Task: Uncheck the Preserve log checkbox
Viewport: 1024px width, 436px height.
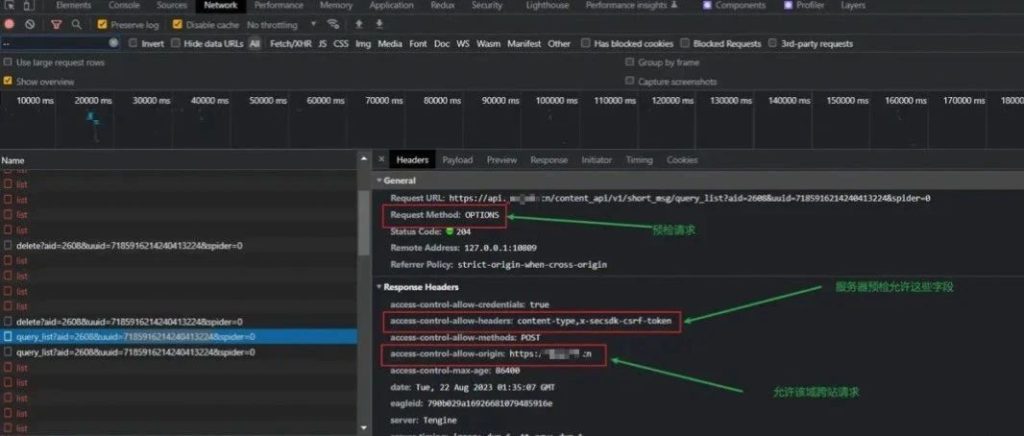Action: point(102,24)
